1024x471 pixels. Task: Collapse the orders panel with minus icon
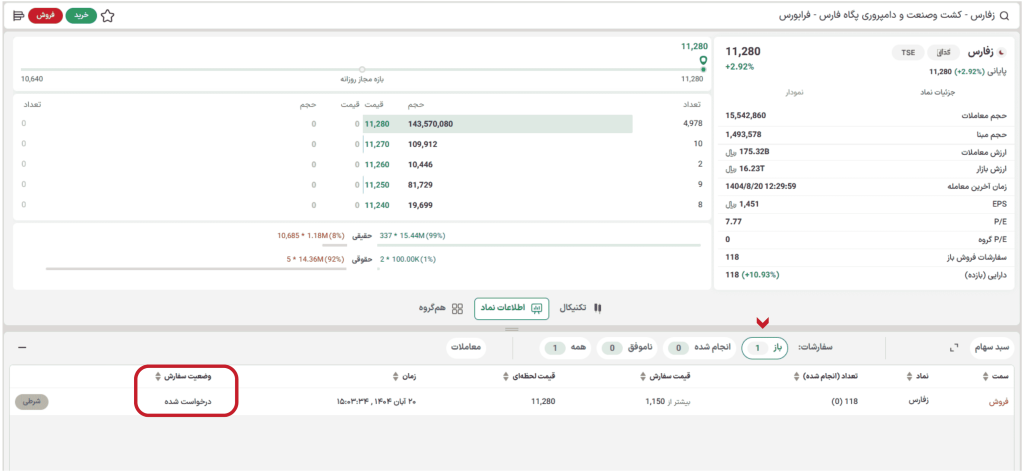(22, 348)
